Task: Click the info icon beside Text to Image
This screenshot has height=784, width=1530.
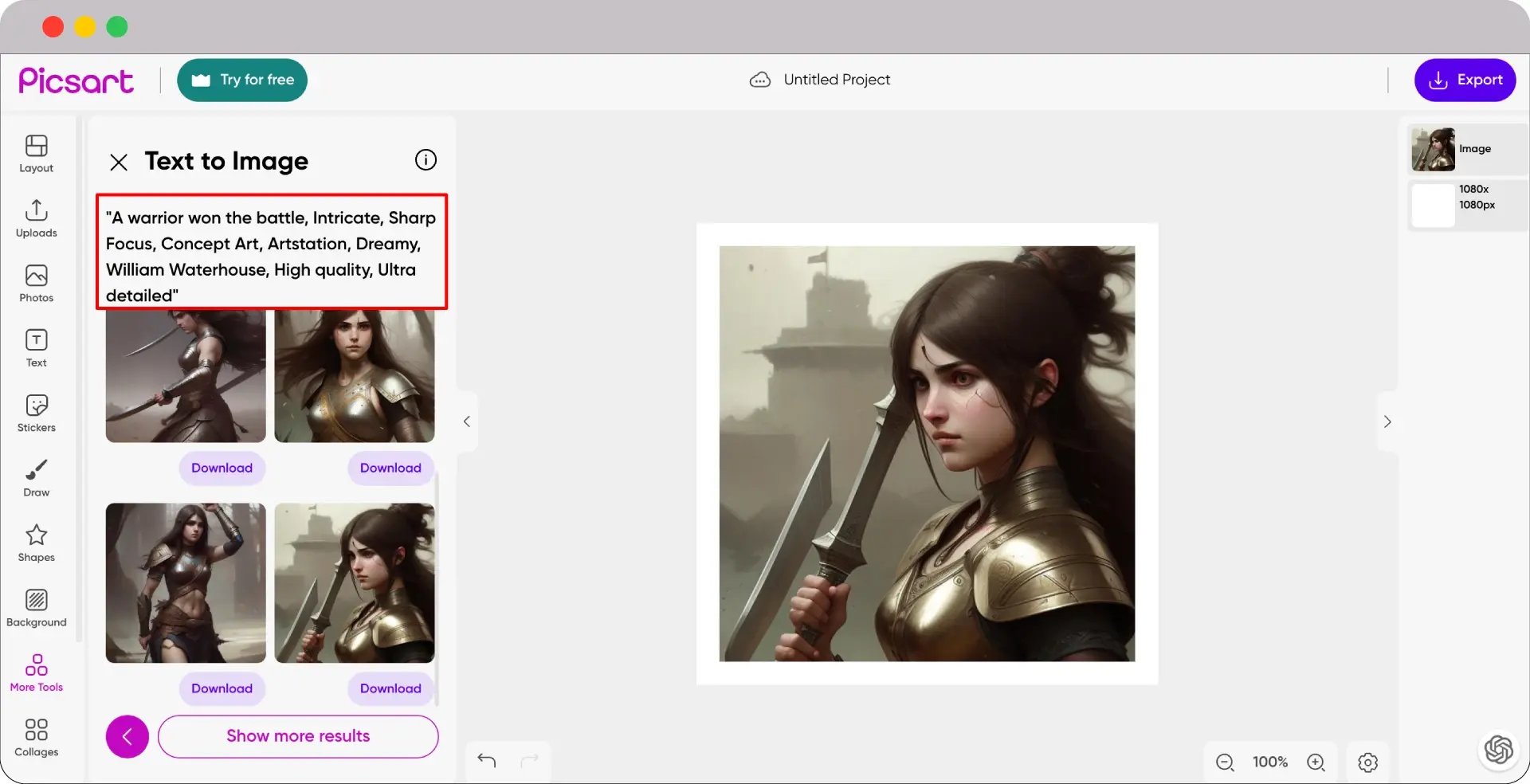Action: 426,160
